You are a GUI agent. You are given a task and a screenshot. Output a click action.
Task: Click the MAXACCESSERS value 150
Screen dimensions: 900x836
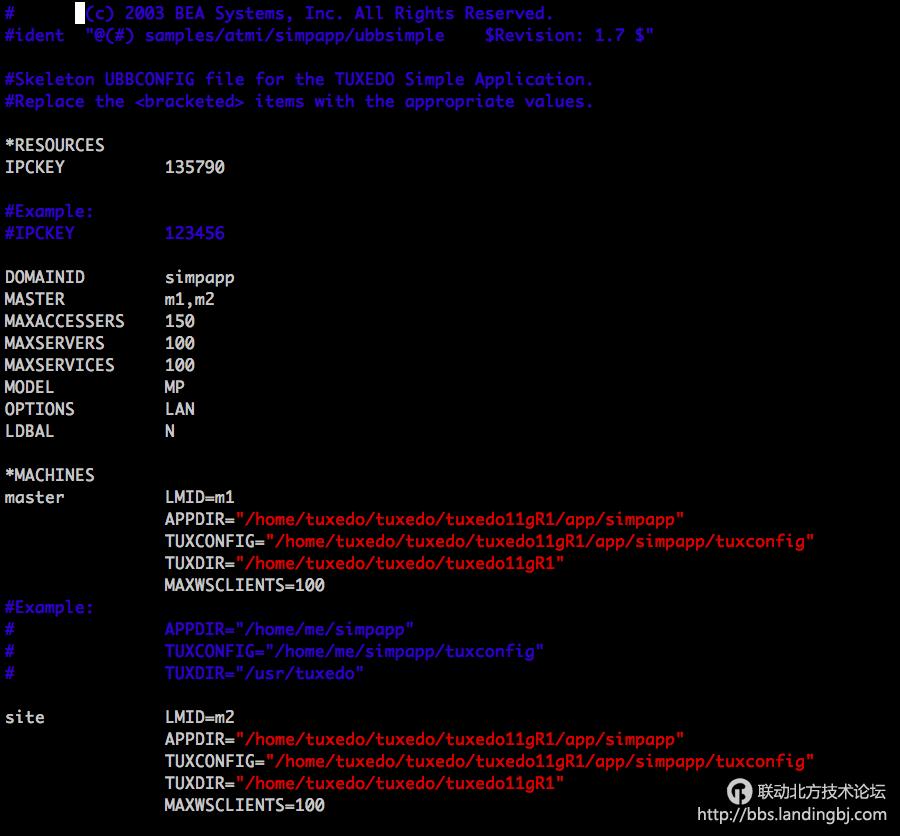[x=179, y=321]
